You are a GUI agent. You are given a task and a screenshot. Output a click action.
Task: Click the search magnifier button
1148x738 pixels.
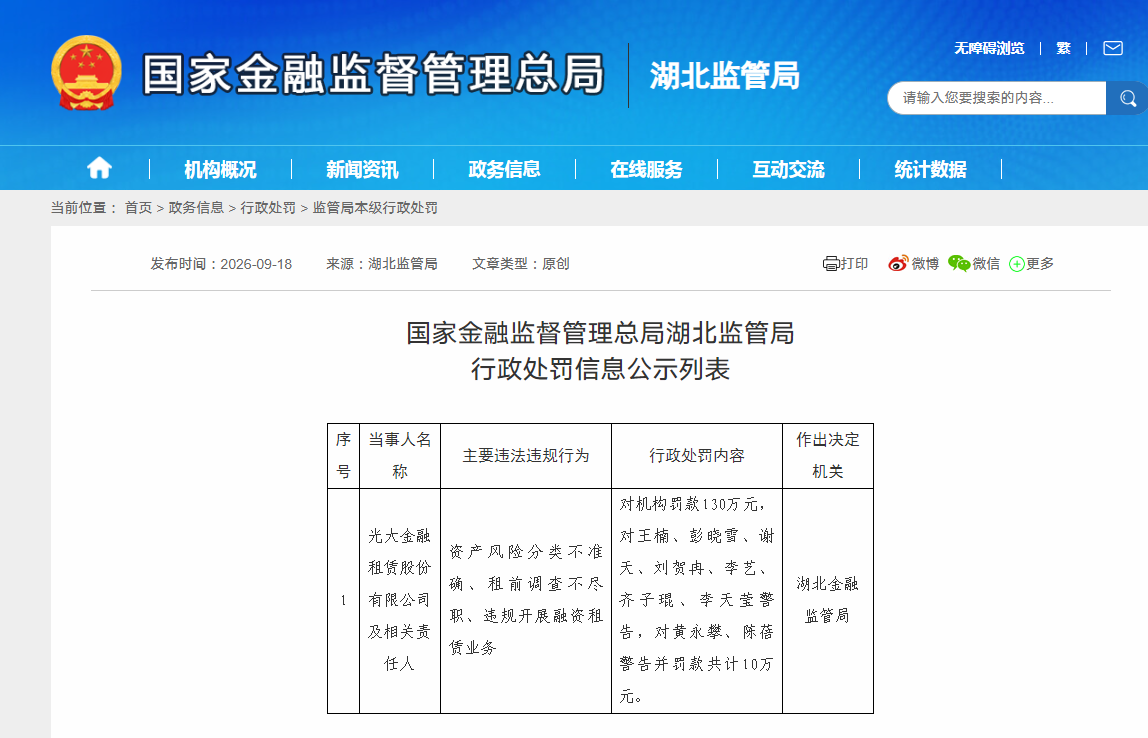[x=1128, y=98]
